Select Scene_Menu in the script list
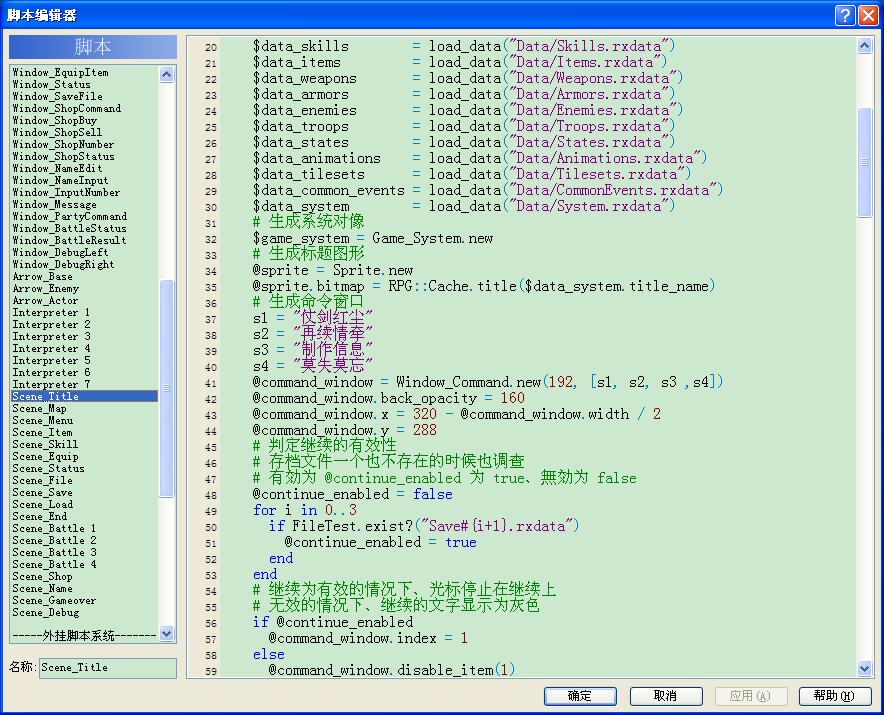Screen dimensions: 884x715 click(x=43, y=420)
